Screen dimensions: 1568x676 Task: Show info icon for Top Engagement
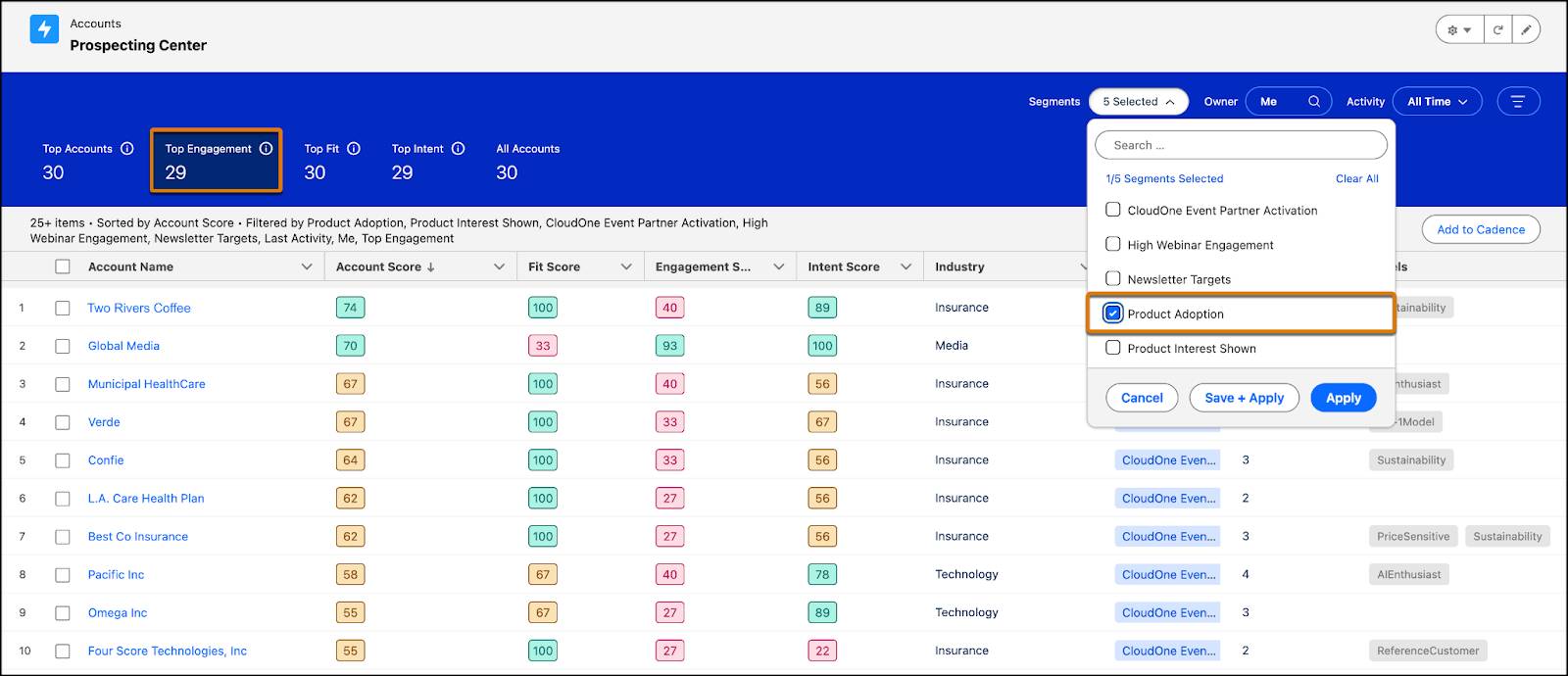pos(266,149)
